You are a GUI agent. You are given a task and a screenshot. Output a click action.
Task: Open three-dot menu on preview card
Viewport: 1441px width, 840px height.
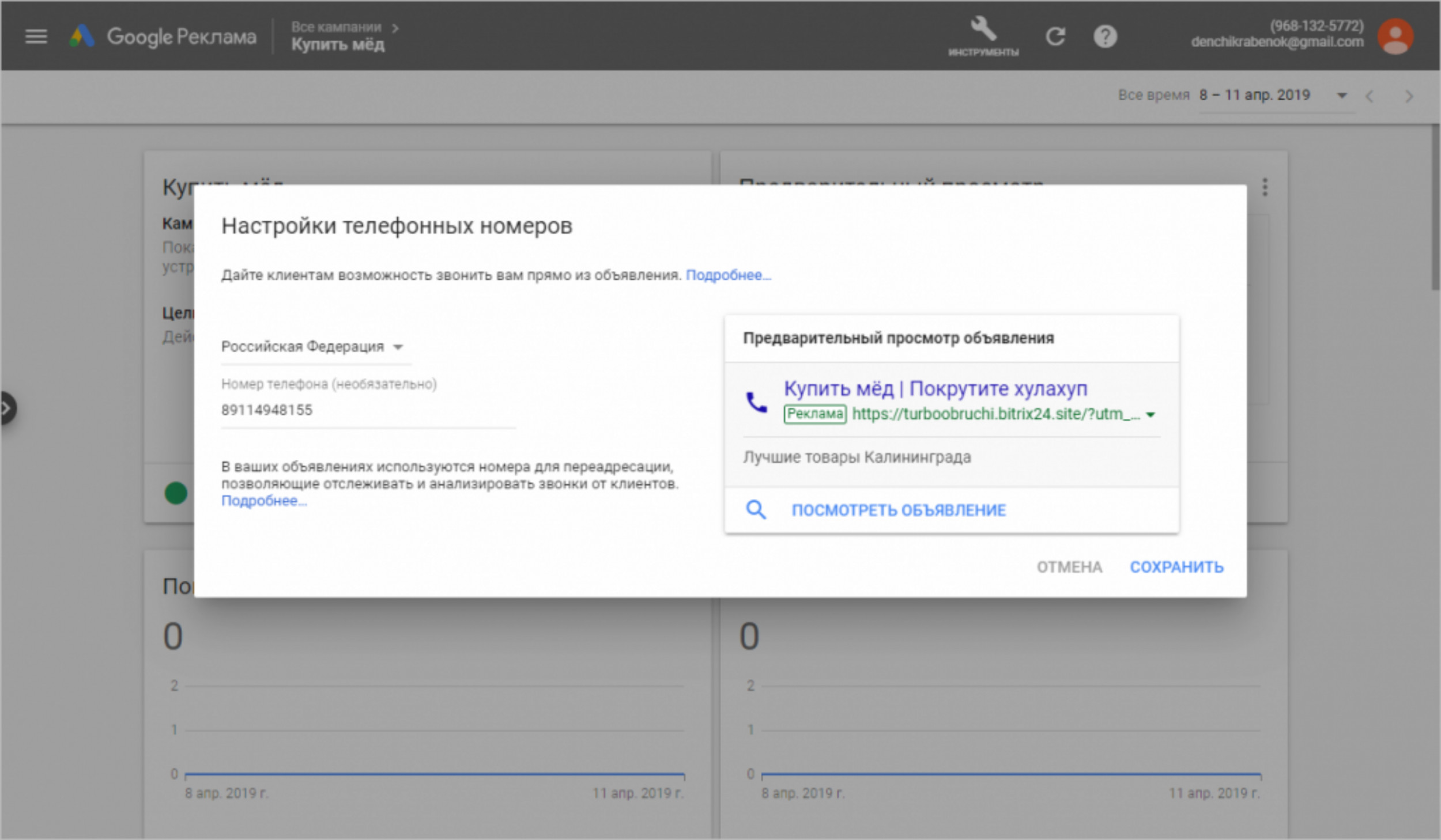pos(1265,187)
